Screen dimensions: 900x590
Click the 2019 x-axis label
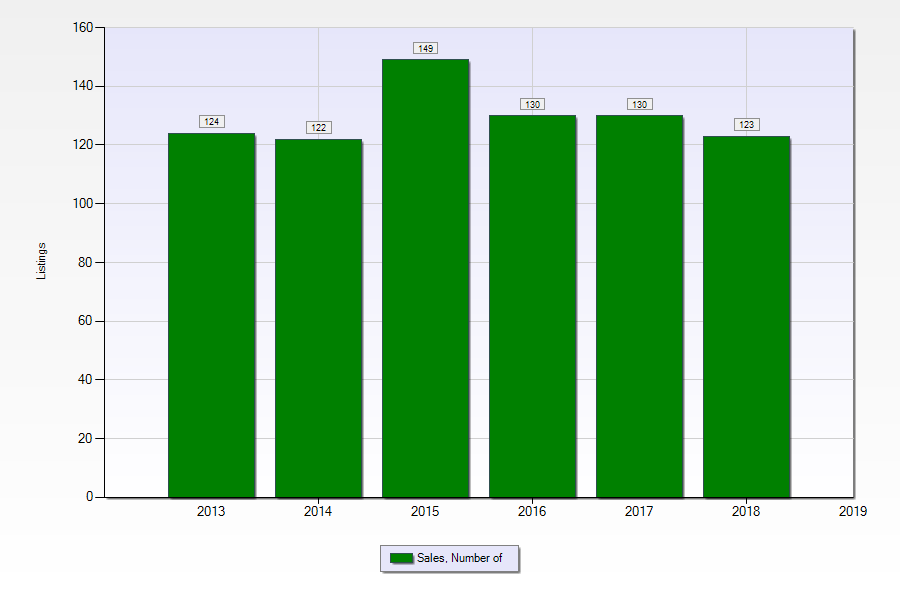coord(853,511)
